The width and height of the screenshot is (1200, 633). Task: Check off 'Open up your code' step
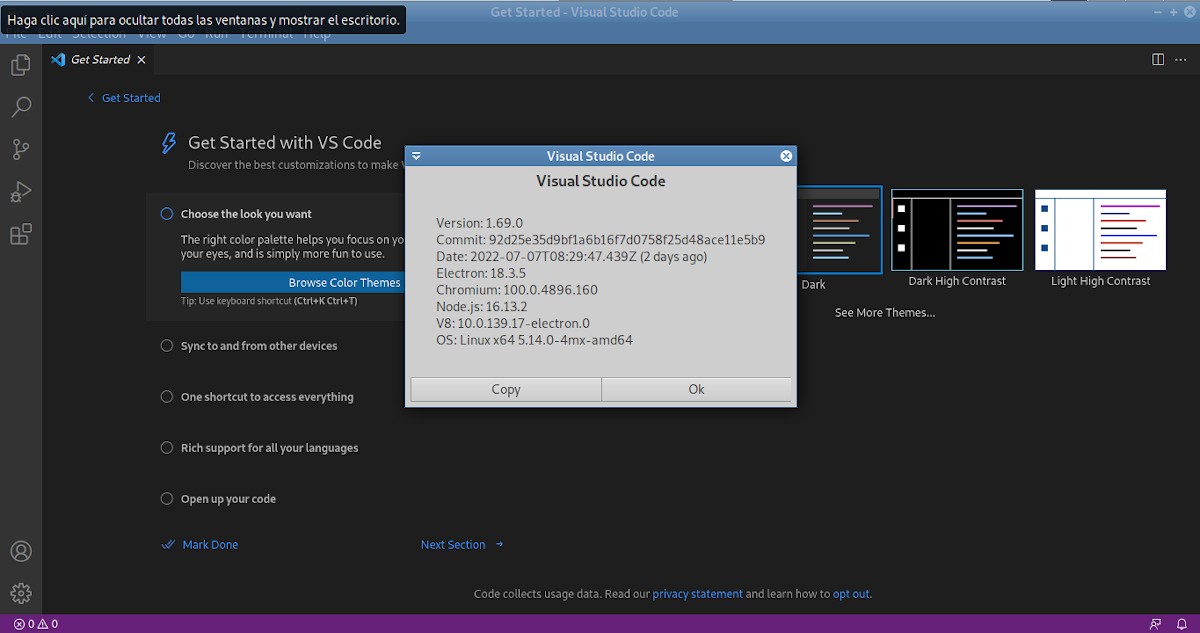pos(167,499)
